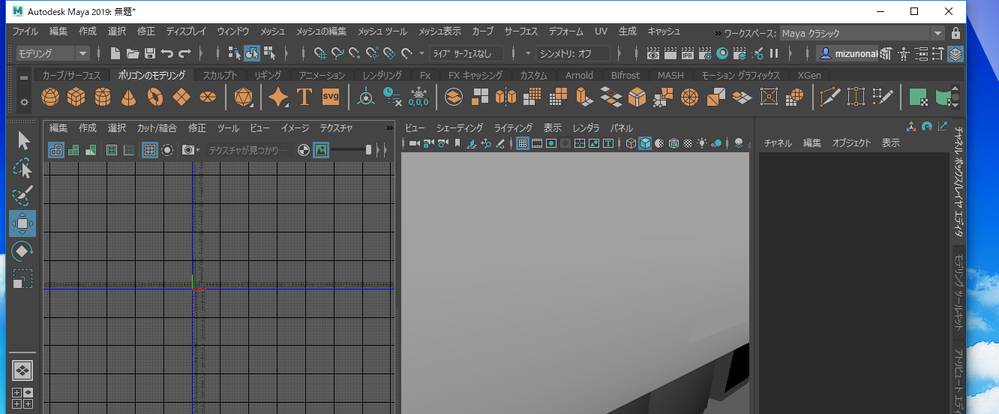Import SVG using the svg shelf icon

(x=331, y=97)
